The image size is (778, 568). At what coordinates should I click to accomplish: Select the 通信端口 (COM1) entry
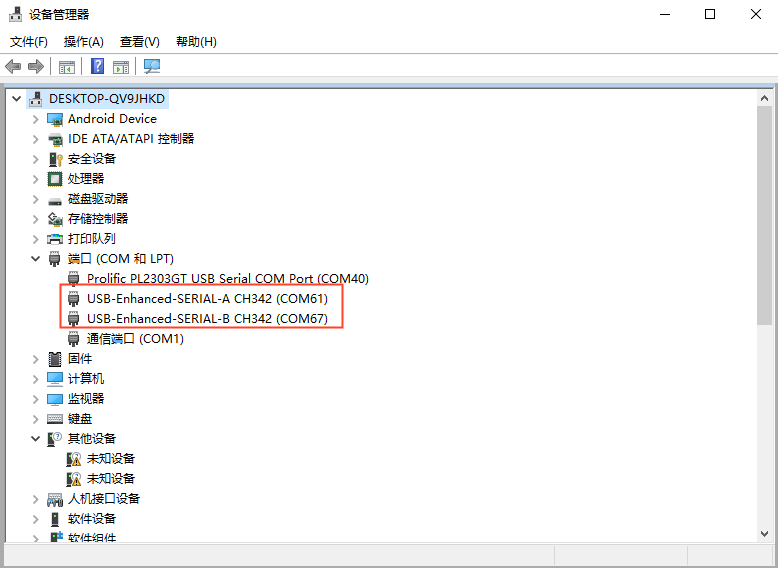pyautogui.click(x=135, y=339)
